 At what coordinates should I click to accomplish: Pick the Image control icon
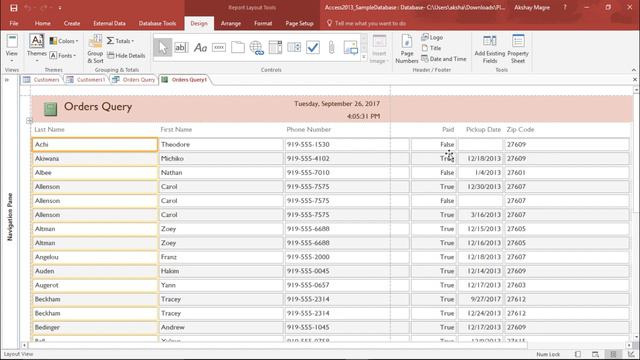tap(351, 47)
